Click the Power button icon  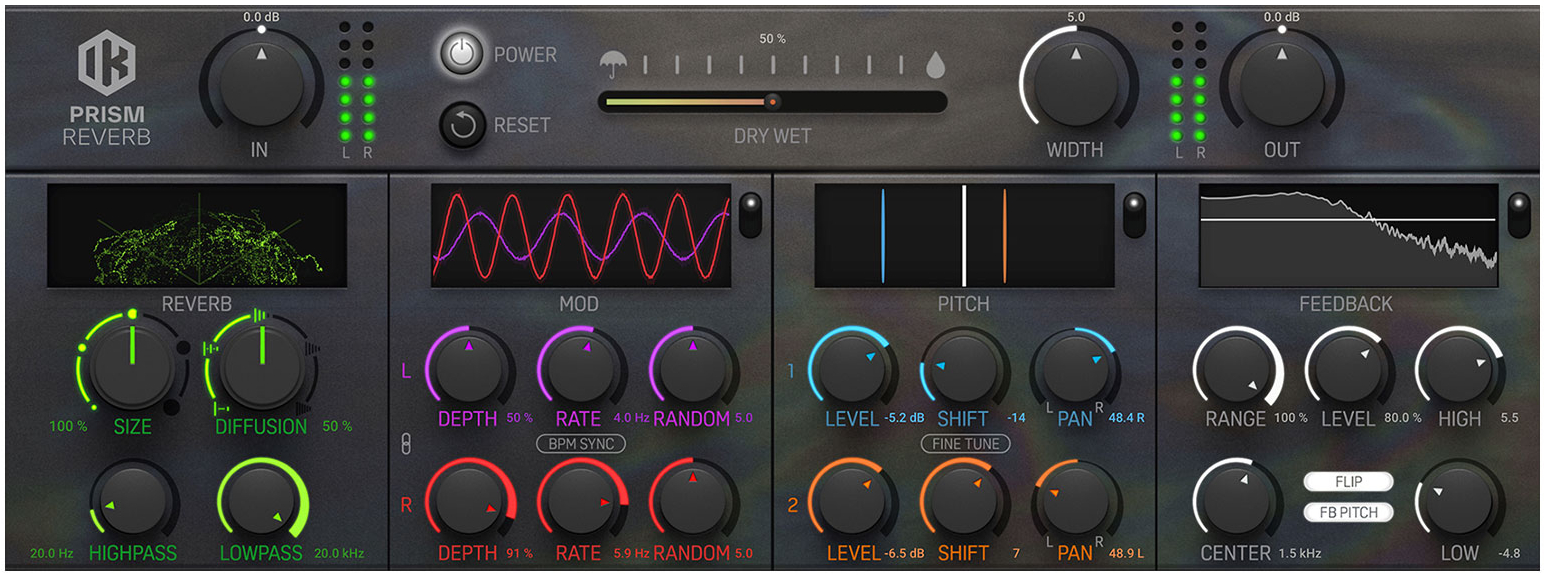461,54
